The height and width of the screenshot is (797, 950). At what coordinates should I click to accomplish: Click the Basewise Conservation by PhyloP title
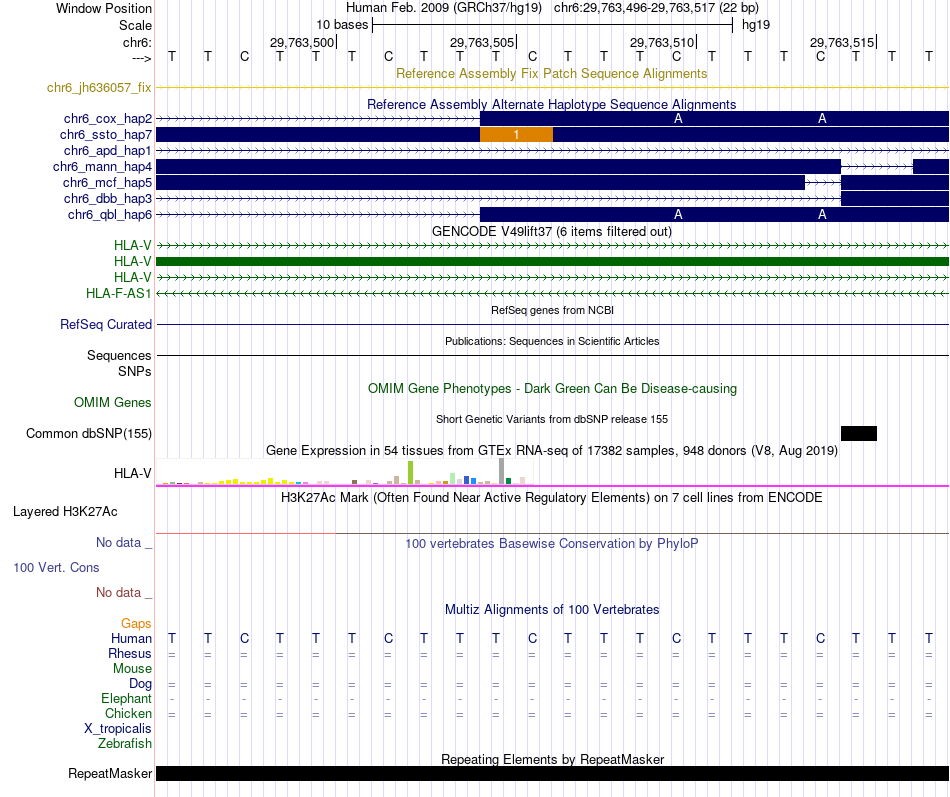[551, 544]
